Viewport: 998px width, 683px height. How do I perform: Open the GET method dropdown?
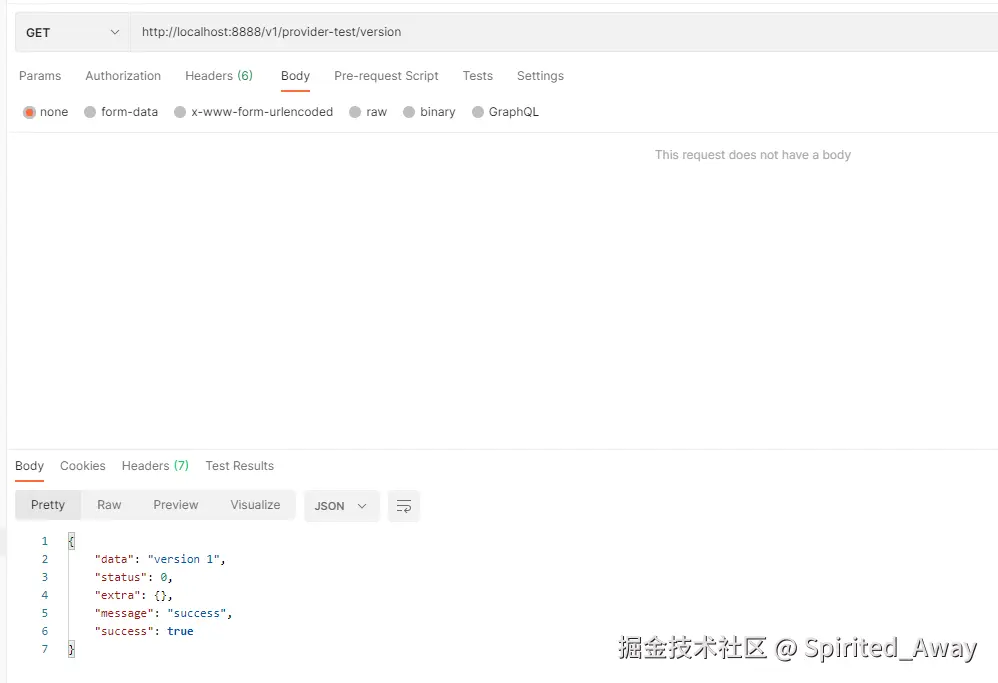[x=73, y=32]
